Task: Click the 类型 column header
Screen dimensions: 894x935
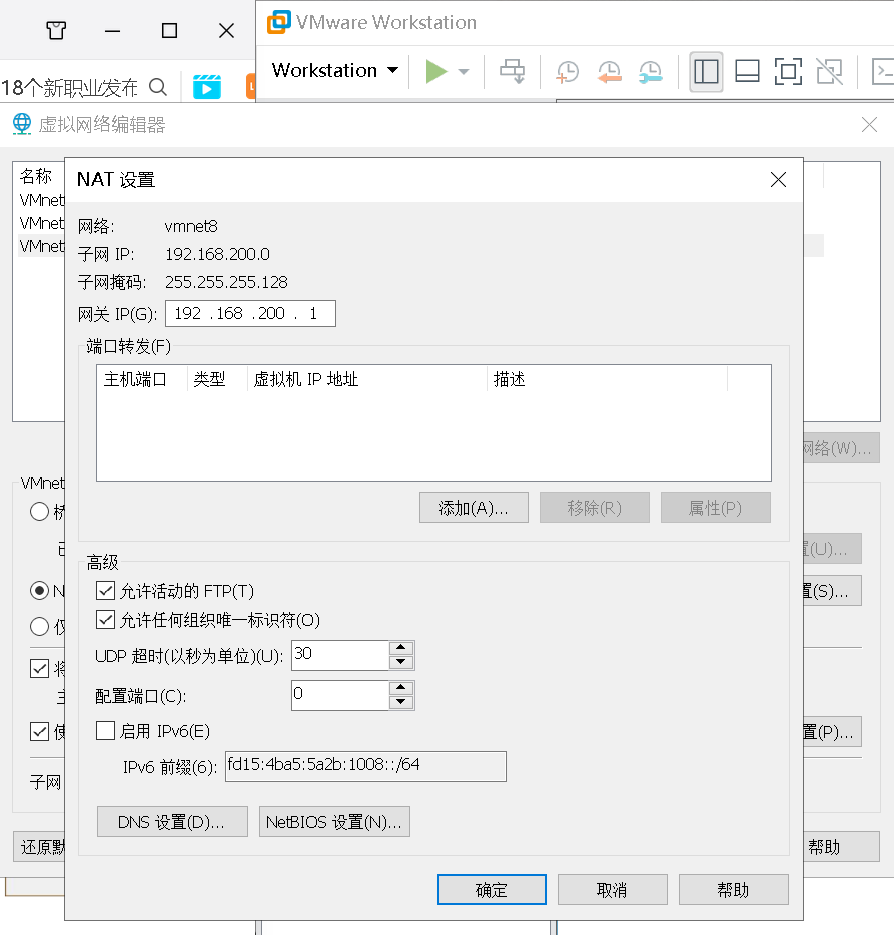Action: (209, 379)
